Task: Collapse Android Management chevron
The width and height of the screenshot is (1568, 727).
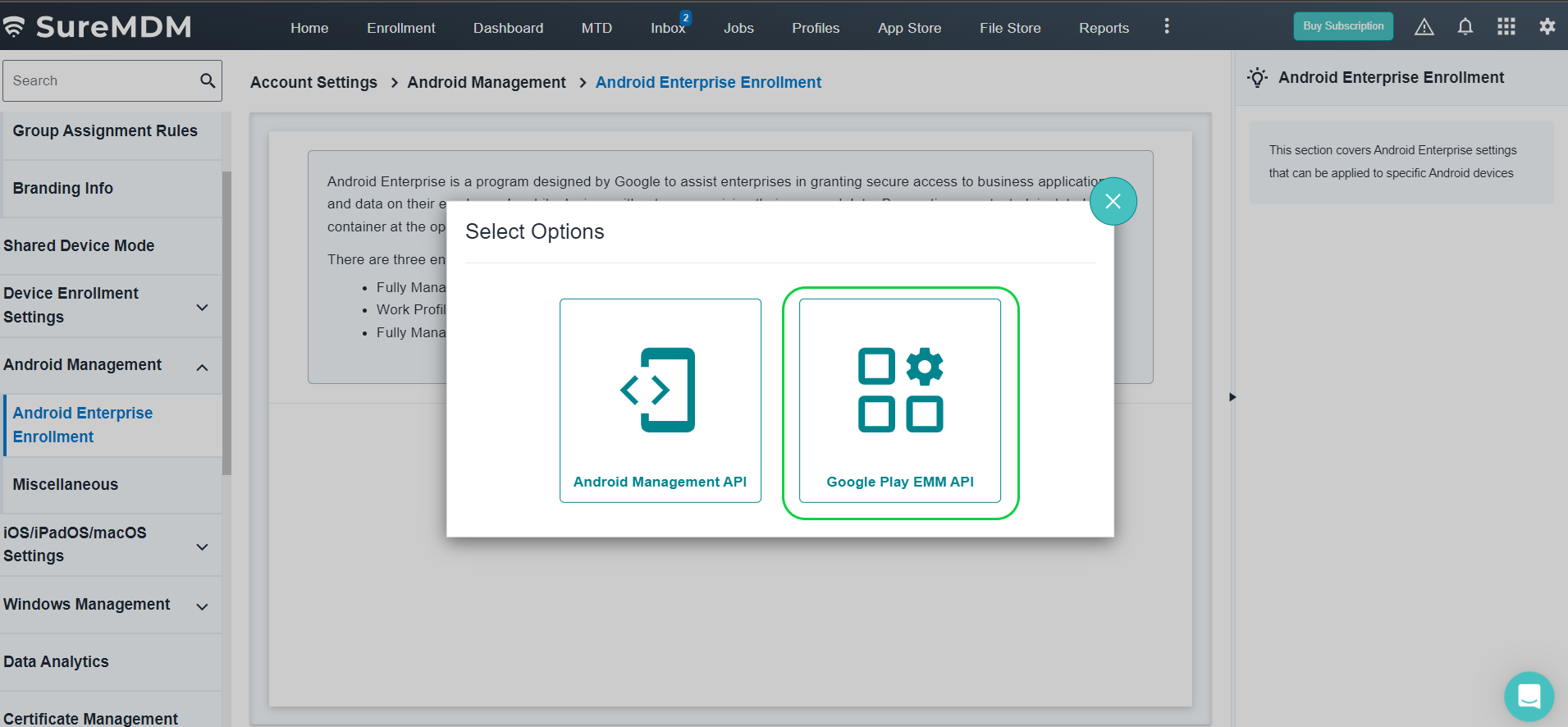Action: tap(203, 367)
